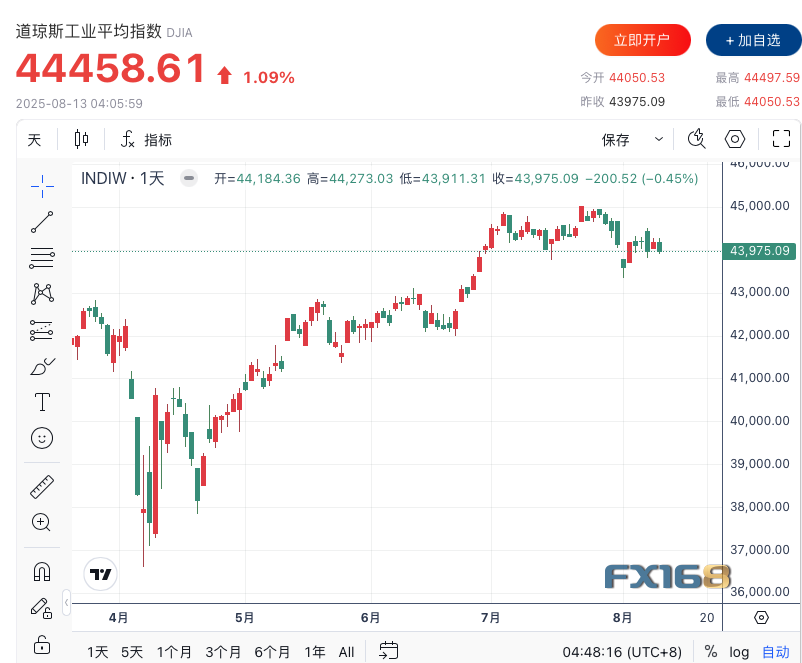Pick the brush drawing tool
802x663 pixels.
[42, 366]
